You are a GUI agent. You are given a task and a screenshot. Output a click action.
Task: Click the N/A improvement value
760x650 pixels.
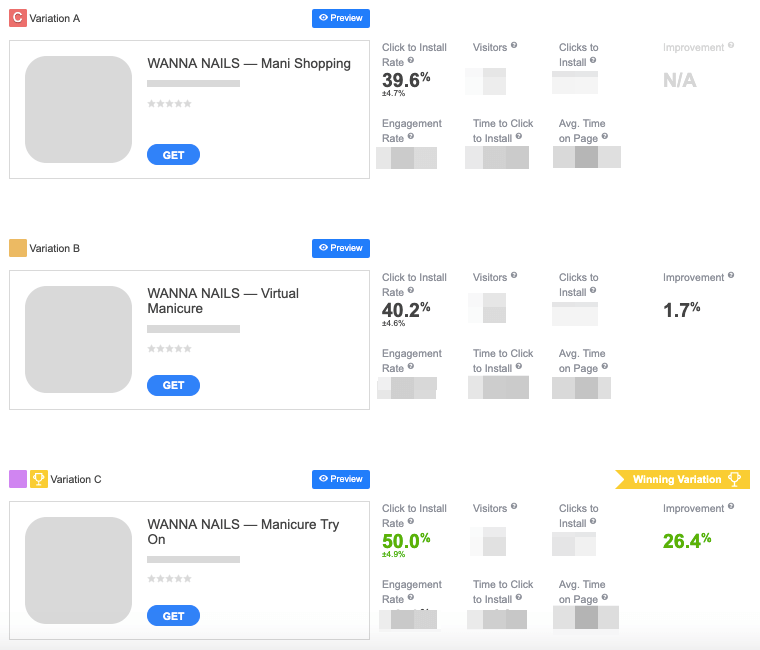[x=680, y=80]
